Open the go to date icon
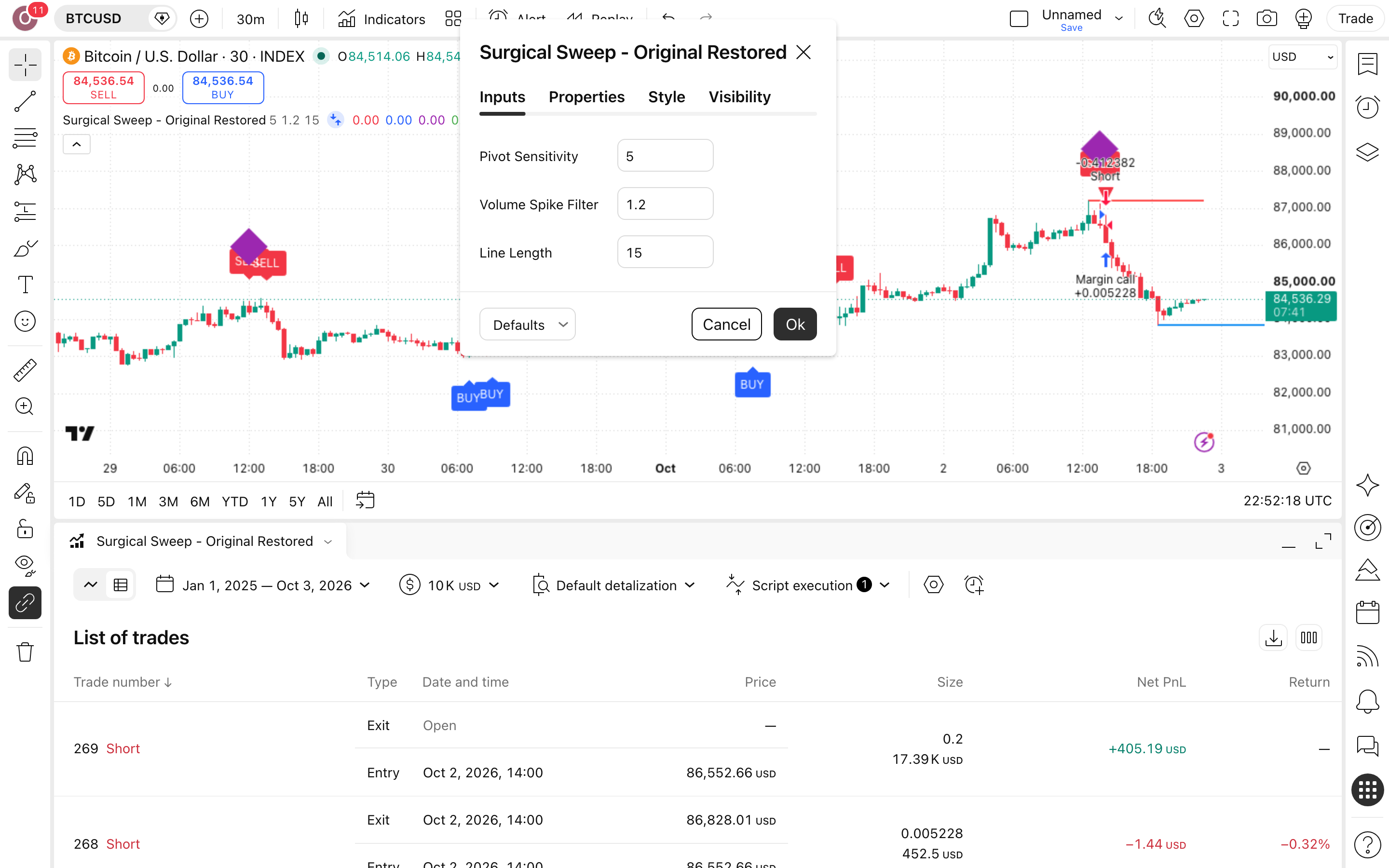The width and height of the screenshot is (1389, 868). pos(365,501)
